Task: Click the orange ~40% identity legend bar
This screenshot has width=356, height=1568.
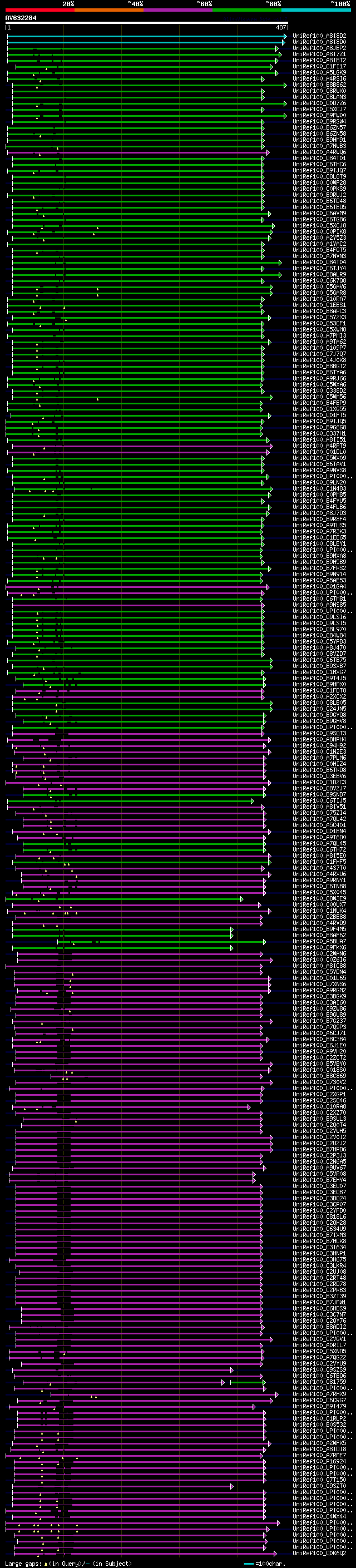Action: 109,10
